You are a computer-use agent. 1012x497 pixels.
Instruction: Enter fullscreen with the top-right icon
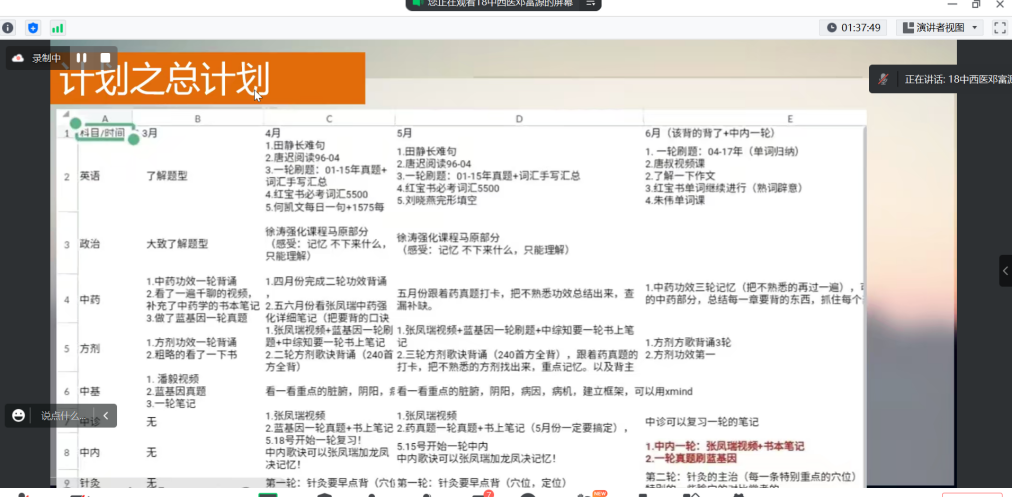(x=999, y=28)
